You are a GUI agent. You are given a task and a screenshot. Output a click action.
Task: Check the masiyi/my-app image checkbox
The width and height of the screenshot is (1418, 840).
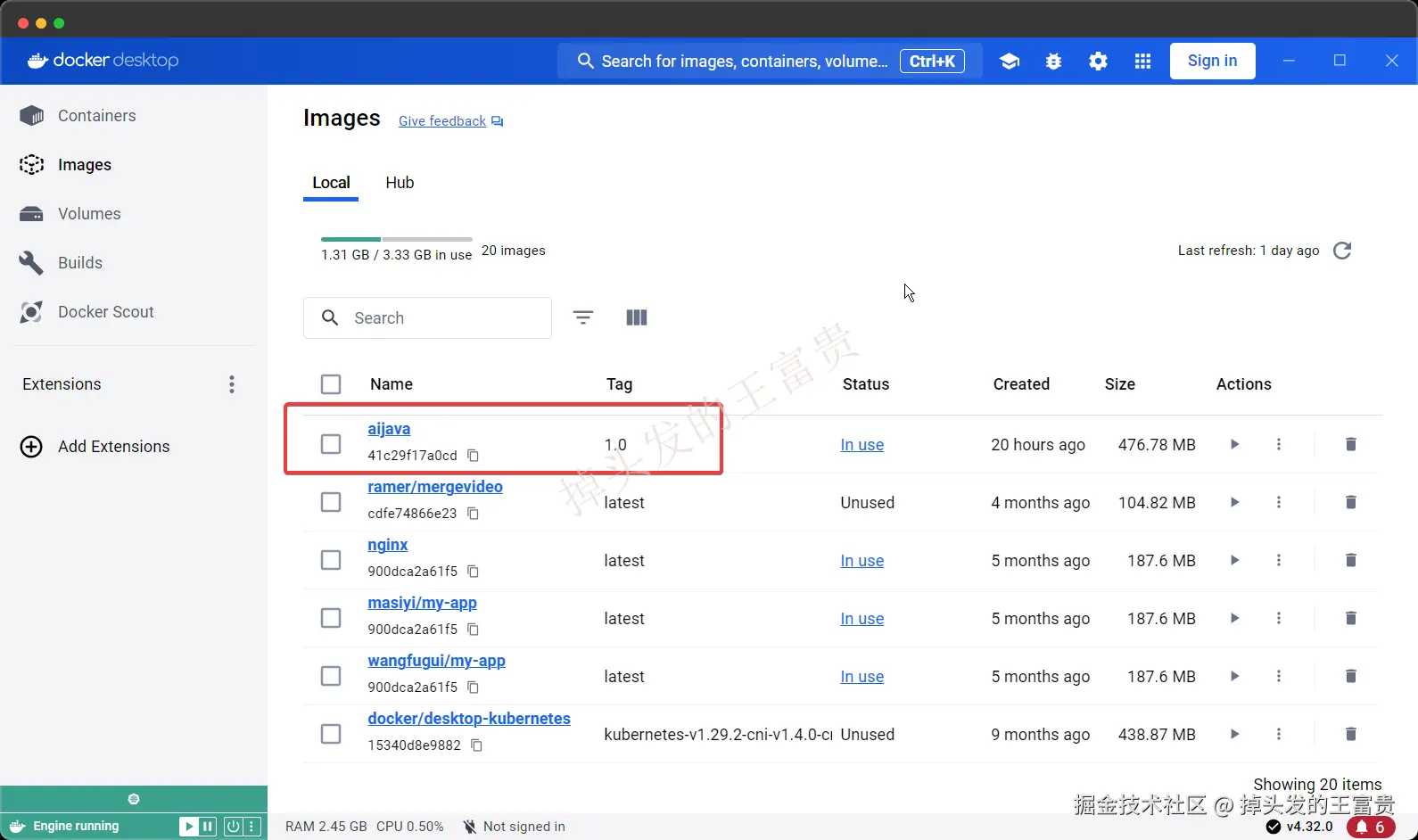click(x=331, y=618)
